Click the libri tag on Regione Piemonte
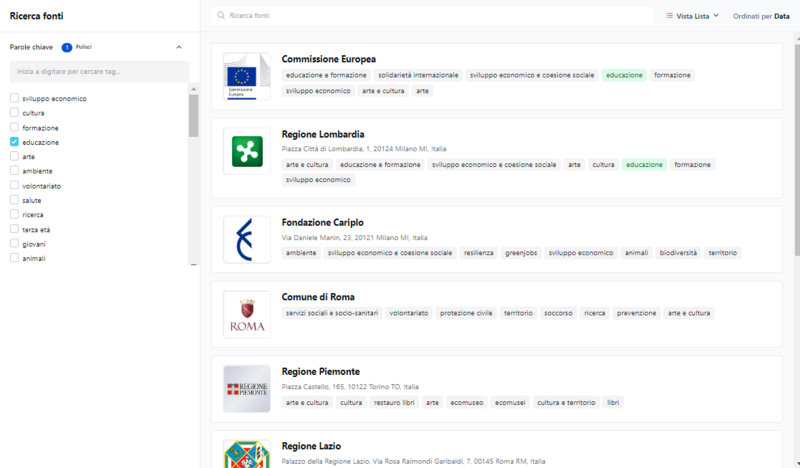Screen dimensions: 800x468 click(614, 402)
